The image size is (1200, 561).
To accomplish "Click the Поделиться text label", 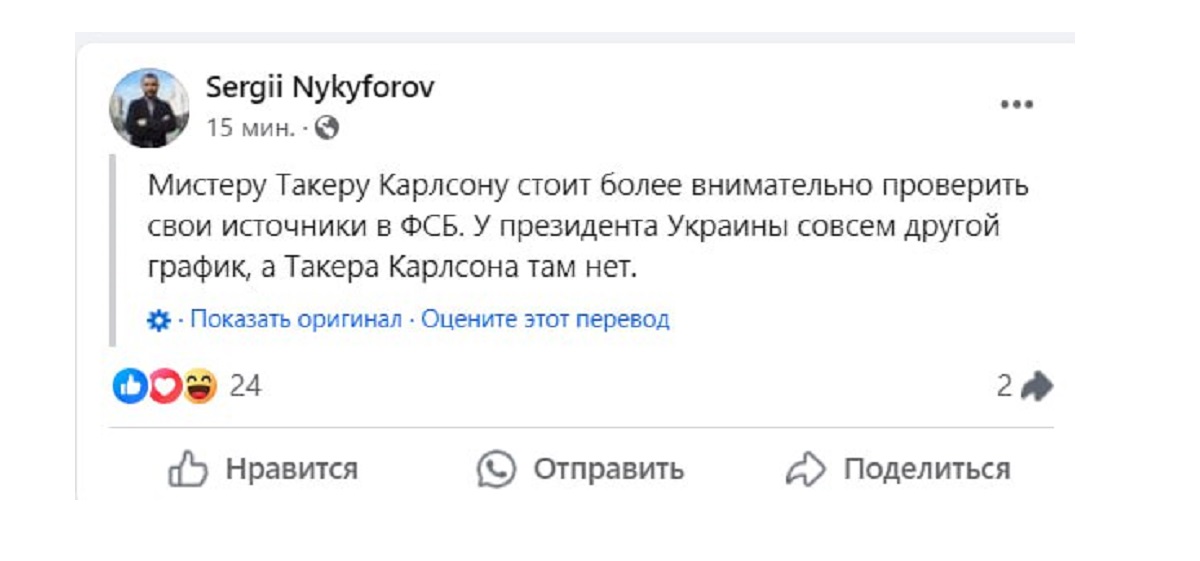I will 927,469.
